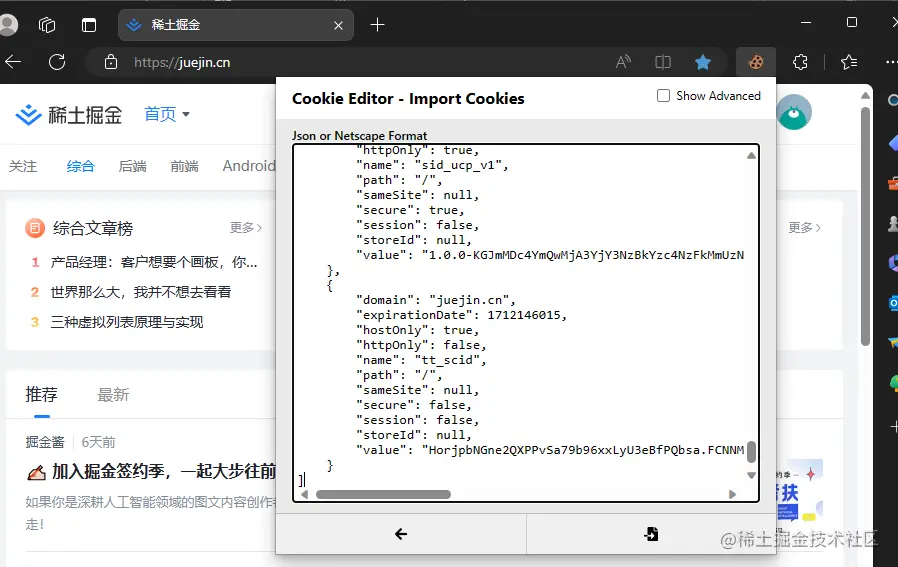Screen dimensions: 898x567
Task: Click the sidebar add plus icon
Action: 893,426
